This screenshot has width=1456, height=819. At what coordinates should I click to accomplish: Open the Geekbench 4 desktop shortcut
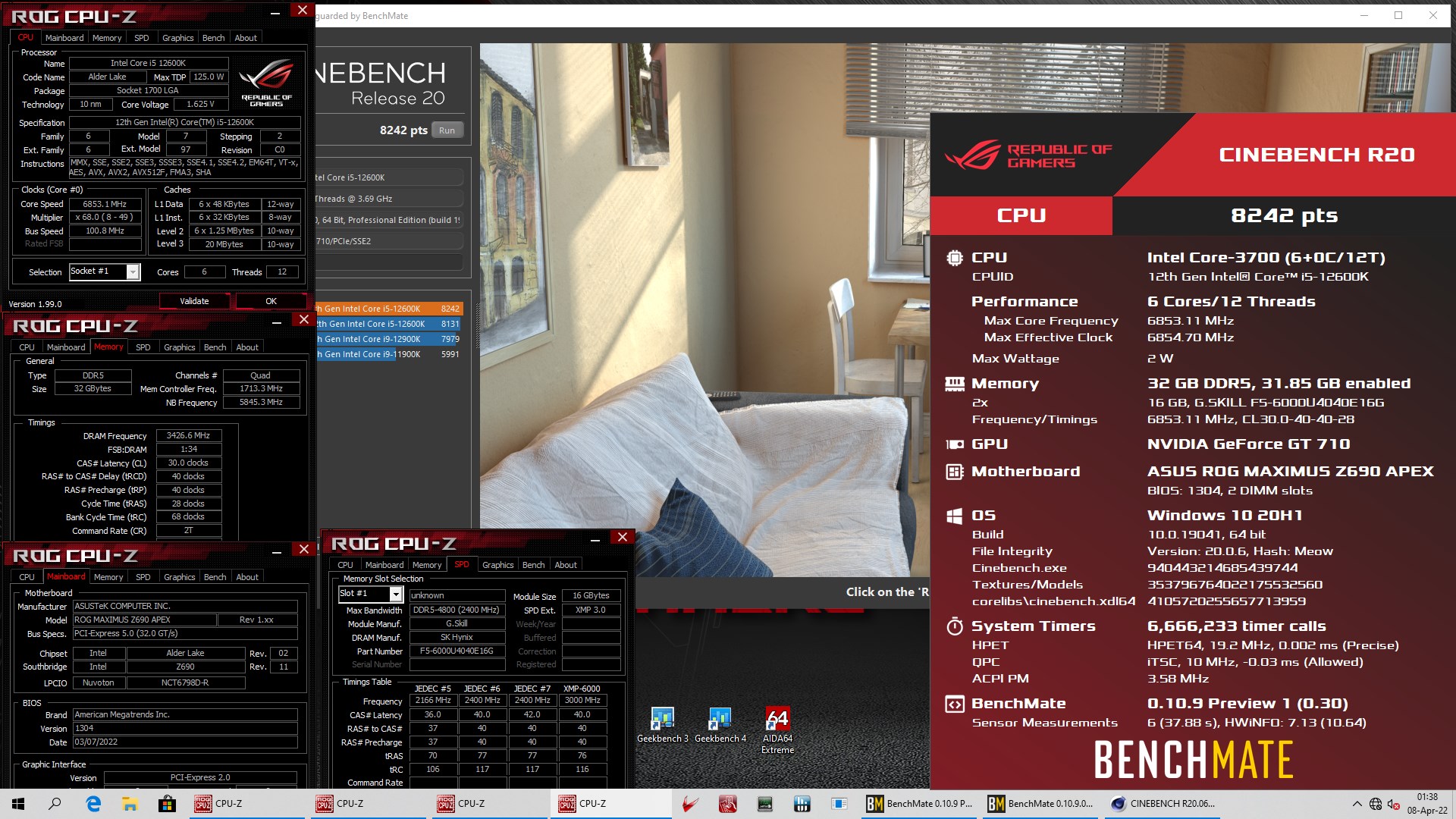720,725
